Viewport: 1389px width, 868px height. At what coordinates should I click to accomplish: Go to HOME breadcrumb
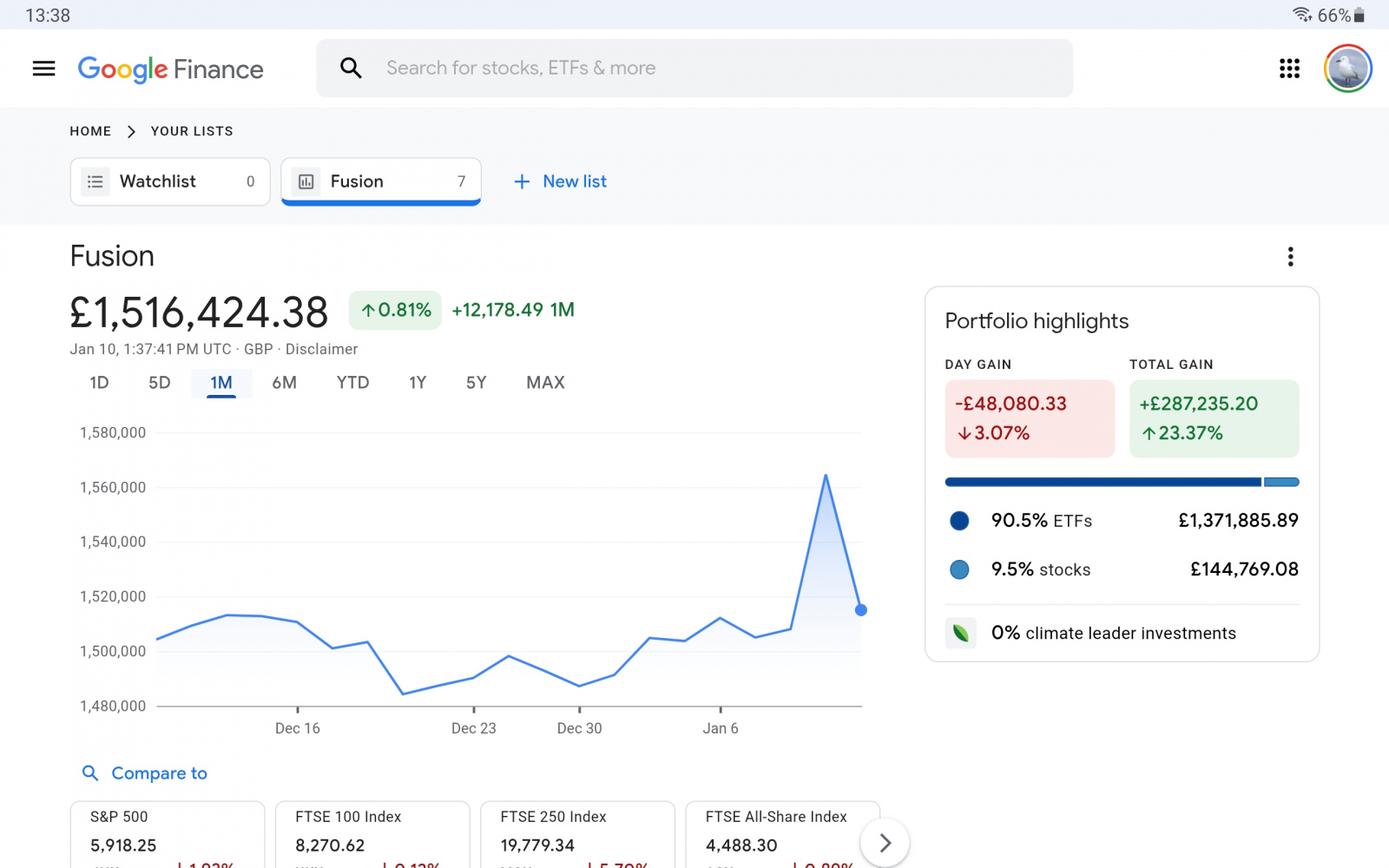(90, 131)
